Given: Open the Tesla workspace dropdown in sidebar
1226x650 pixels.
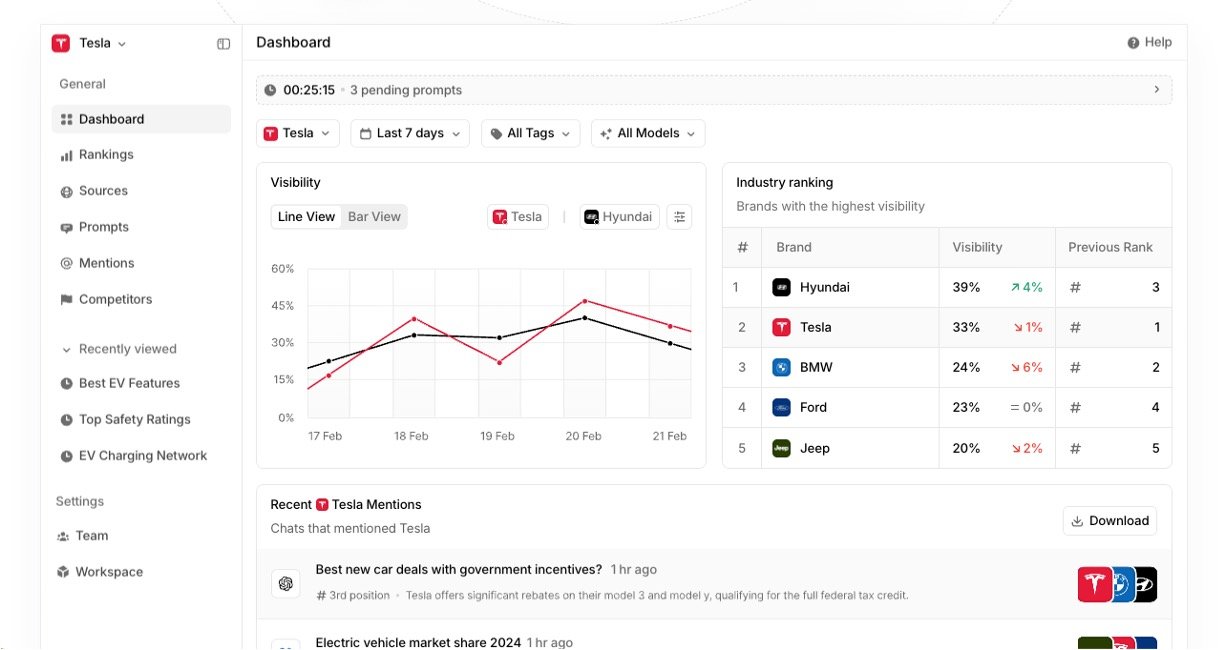Looking at the screenshot, I should (x=90, y=43).
